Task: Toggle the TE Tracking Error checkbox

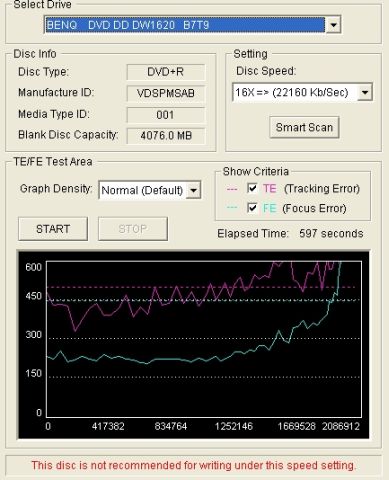Action: (252, 188)
